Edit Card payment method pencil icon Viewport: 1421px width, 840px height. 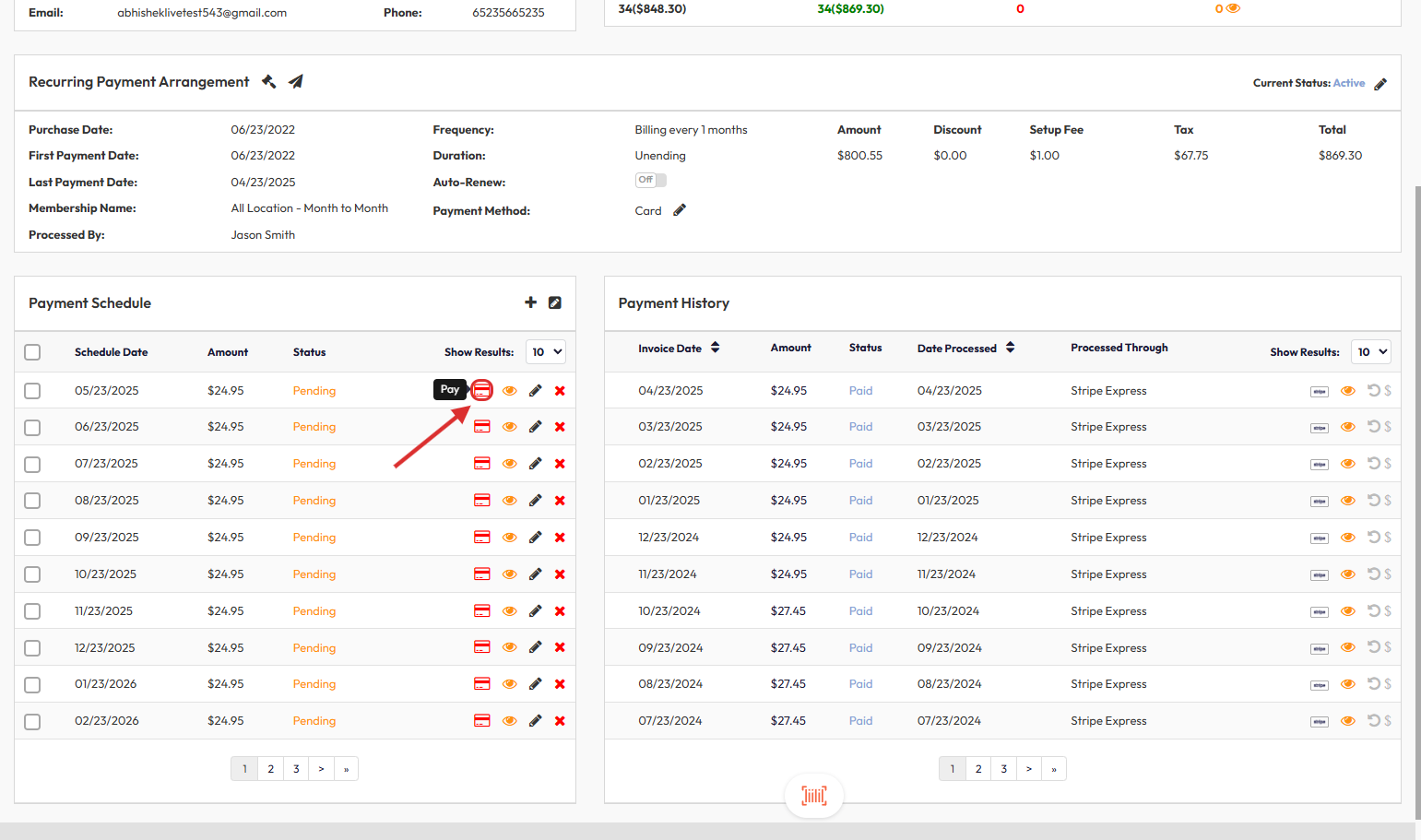pos(680,210)
